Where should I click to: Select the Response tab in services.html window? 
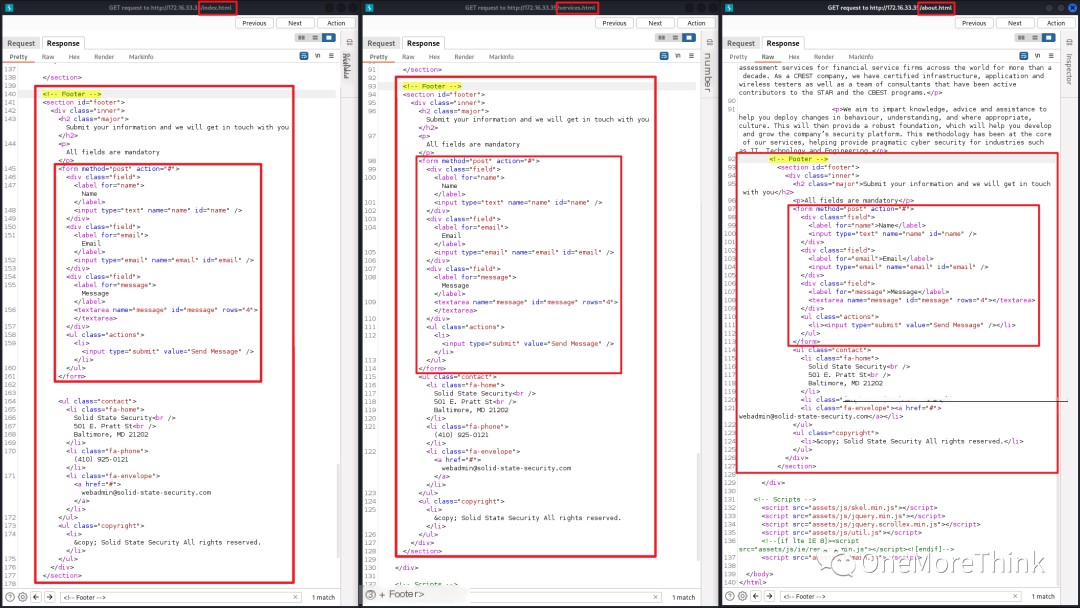(x=423, y=43)
